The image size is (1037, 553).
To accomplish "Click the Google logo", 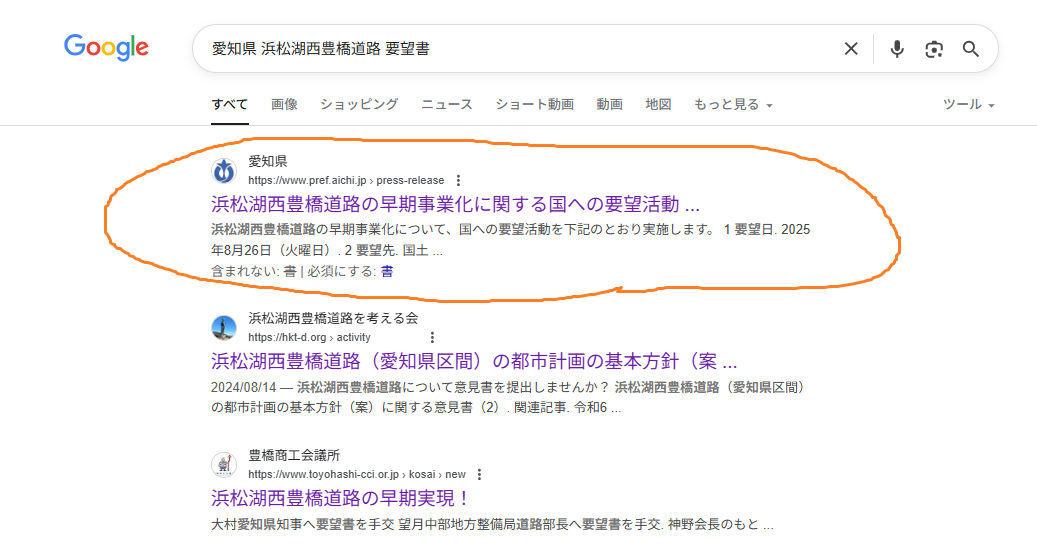I will (106, 47).
